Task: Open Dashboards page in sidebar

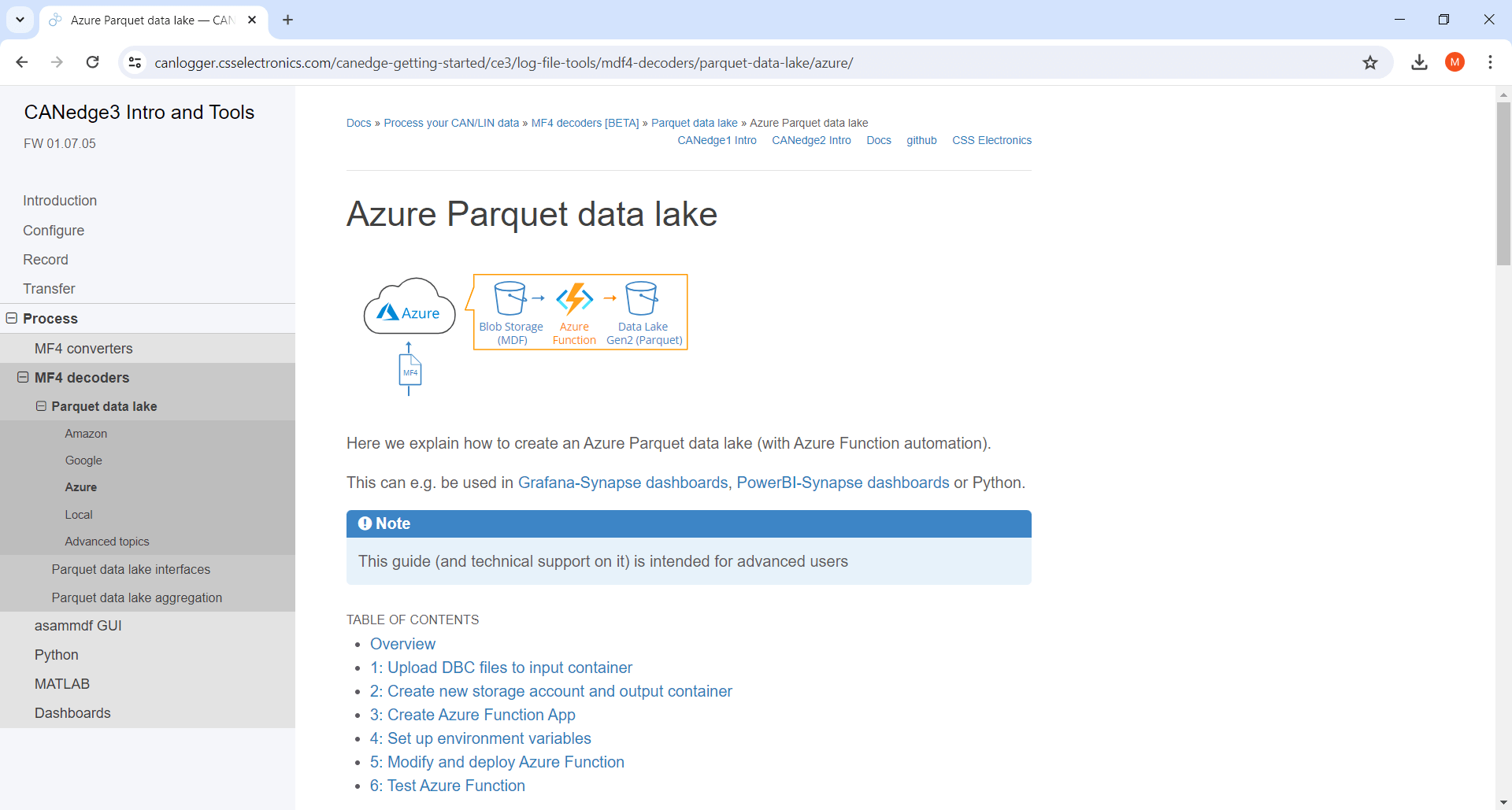Action: 72,713
